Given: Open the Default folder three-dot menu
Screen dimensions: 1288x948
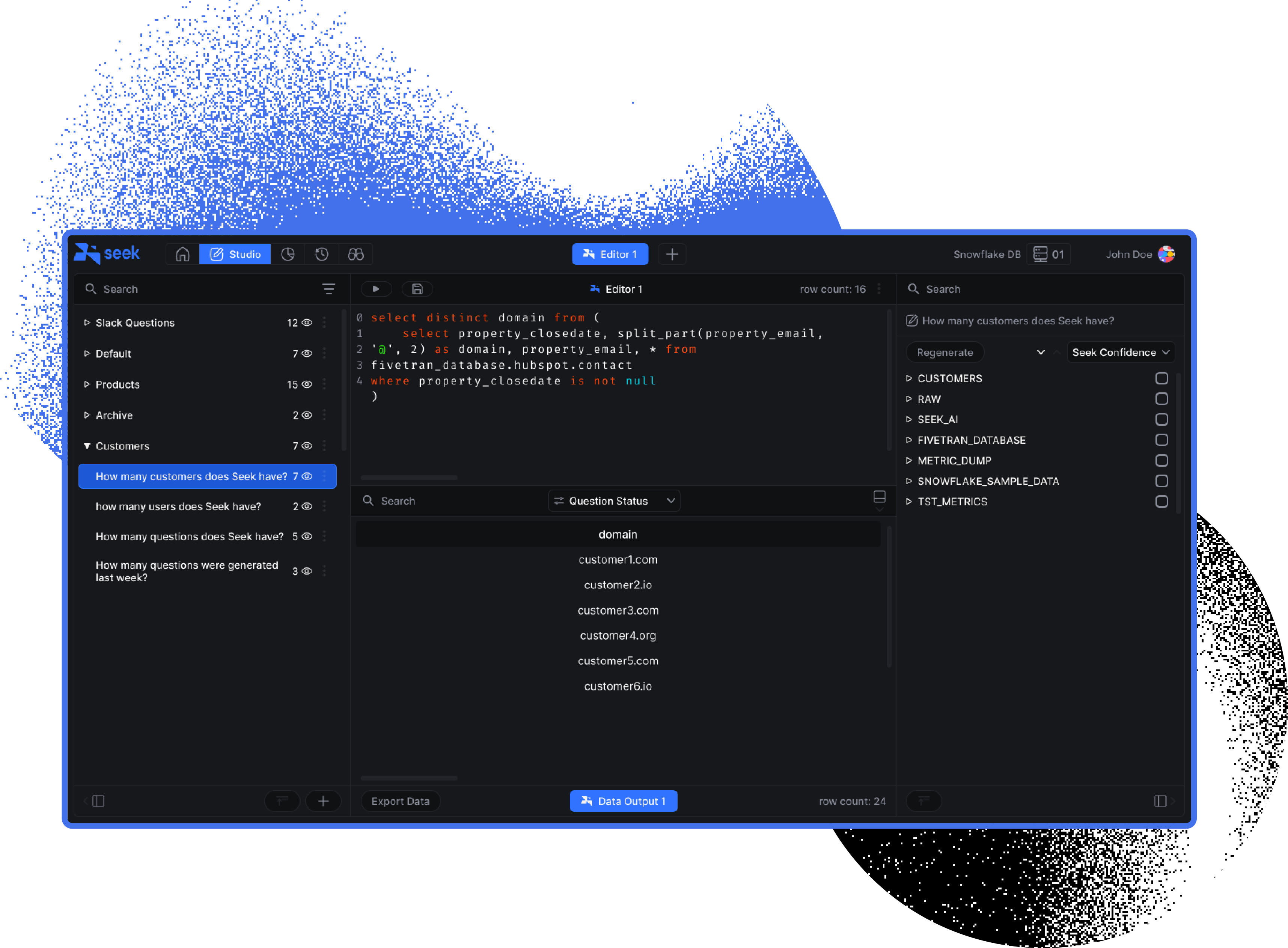Looking at the screenshot, I should tap(324, 354).
